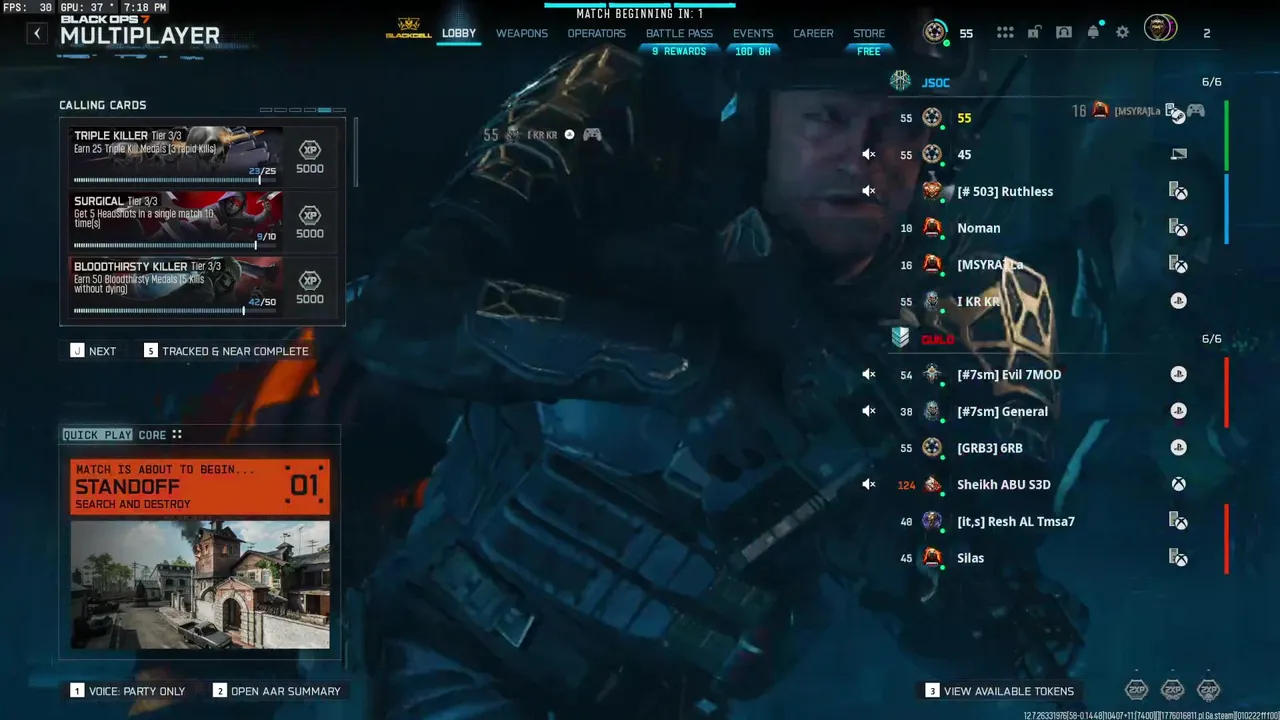Open the settings gear icon
The width and height of the screenshot is (1280, 720).
1123,32
